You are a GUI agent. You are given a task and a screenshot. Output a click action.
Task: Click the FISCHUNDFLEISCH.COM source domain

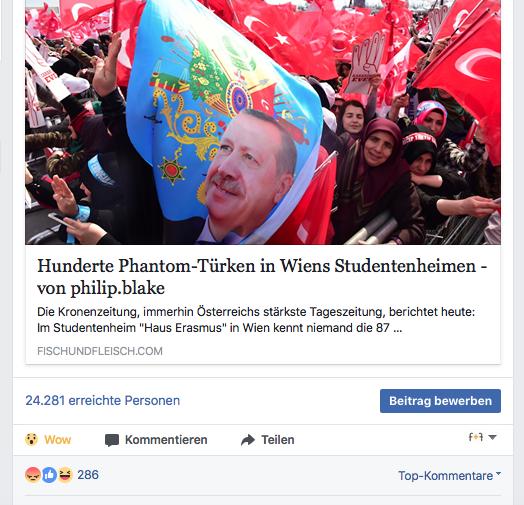pos(100,351)
